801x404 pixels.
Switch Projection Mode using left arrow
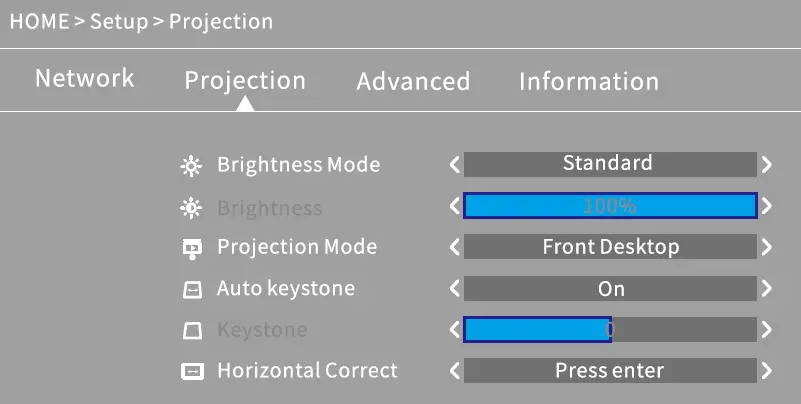pyautogui.click(x=455, y=247)
